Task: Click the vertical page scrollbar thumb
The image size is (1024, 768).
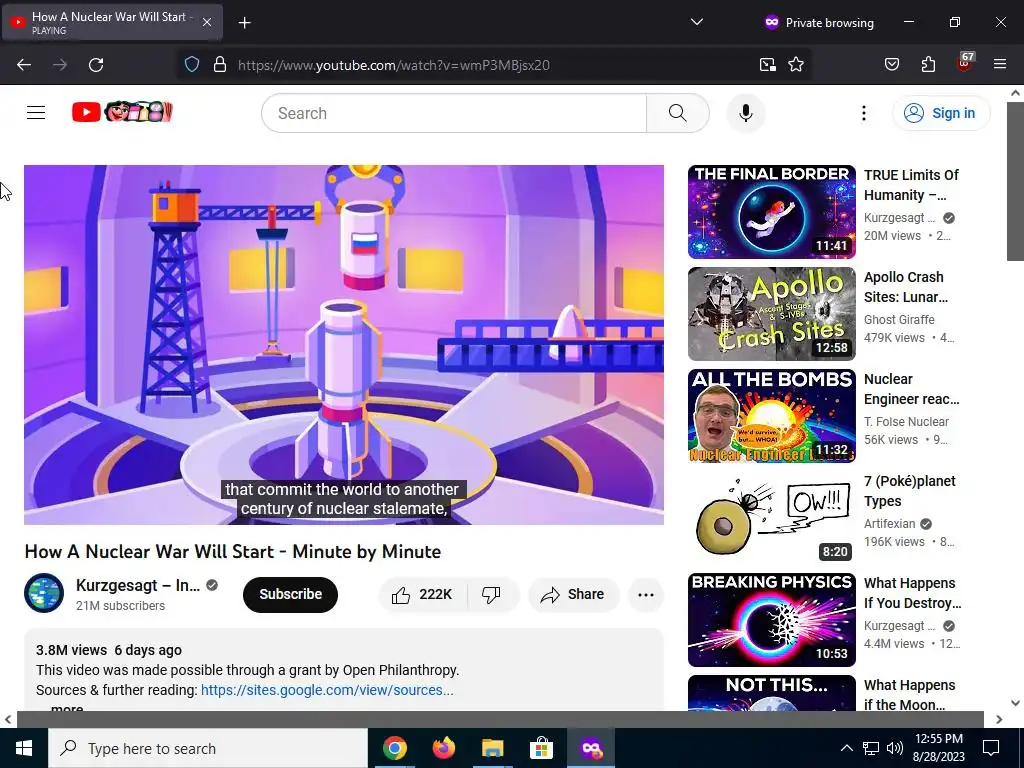Action: 1015,181
